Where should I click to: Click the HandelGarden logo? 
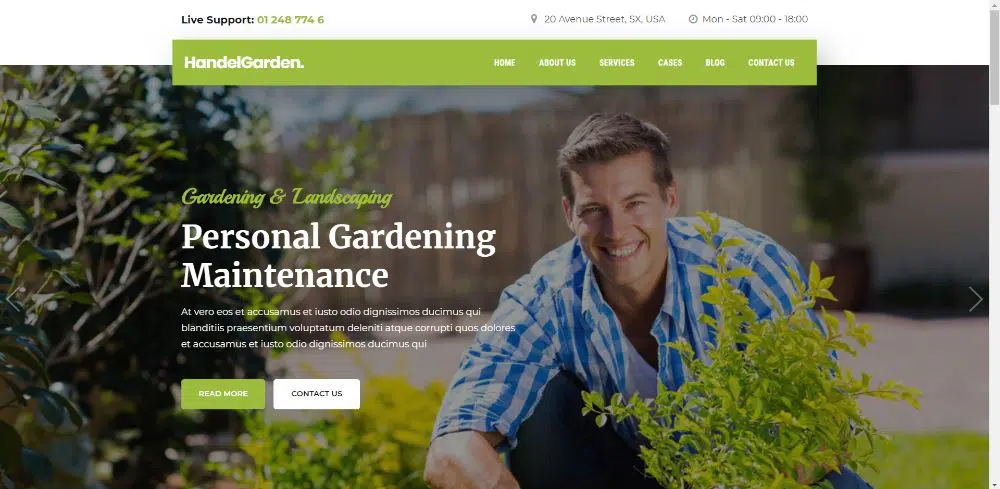click(x=244, y=62)
